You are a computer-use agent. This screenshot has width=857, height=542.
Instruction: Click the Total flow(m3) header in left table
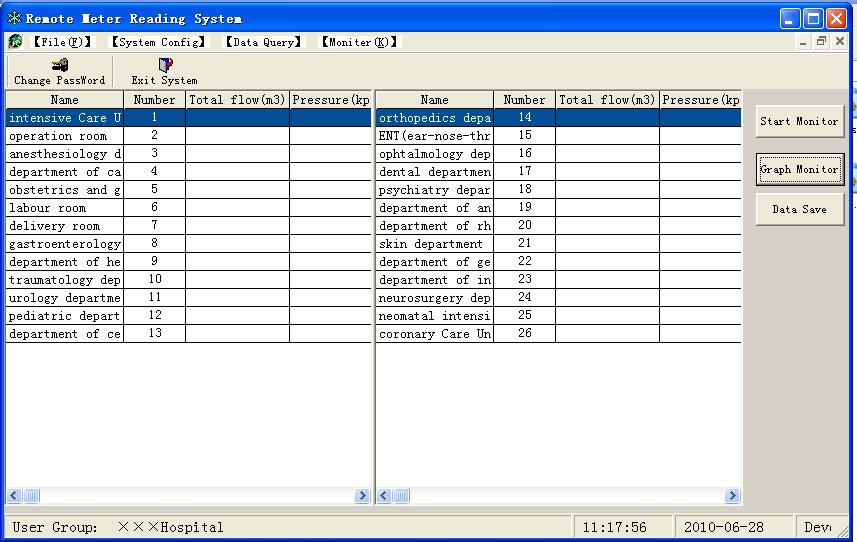point(237,100)
